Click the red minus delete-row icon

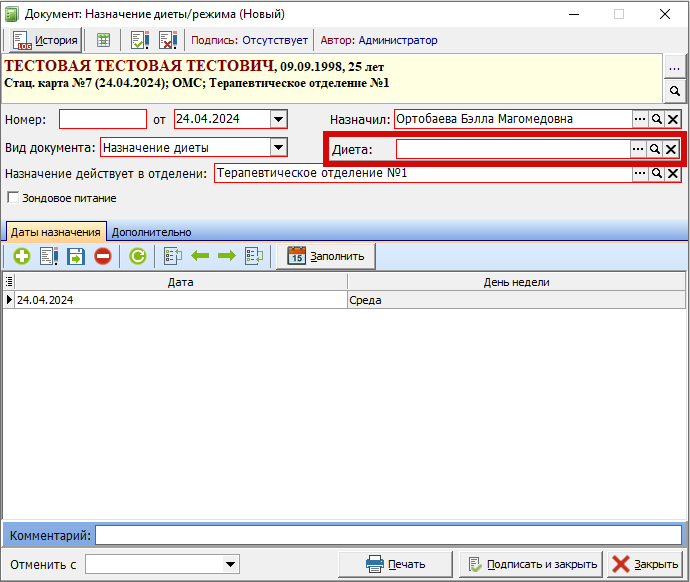(103, 256)
